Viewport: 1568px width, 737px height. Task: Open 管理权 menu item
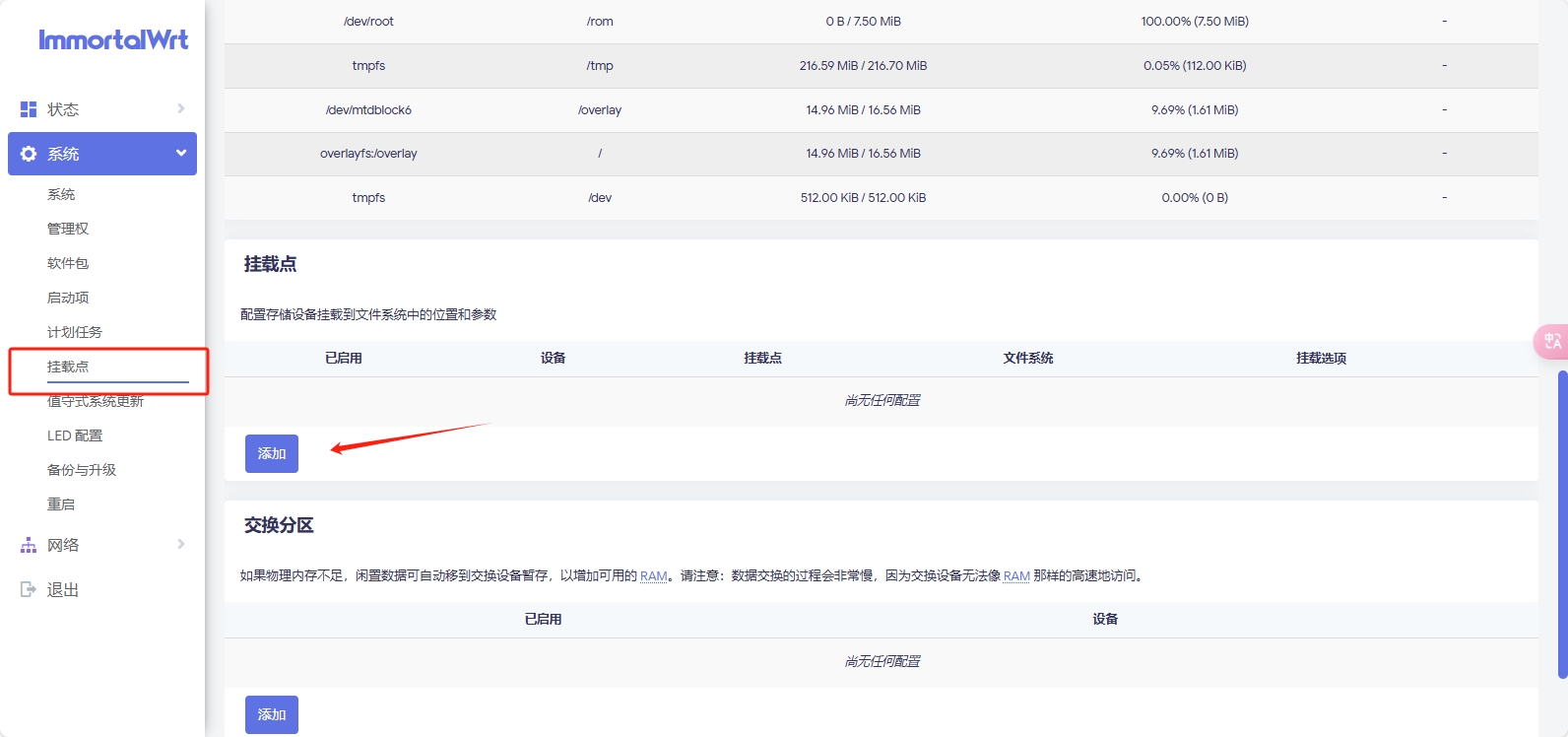pyautogui.click(x=68, y=229)
